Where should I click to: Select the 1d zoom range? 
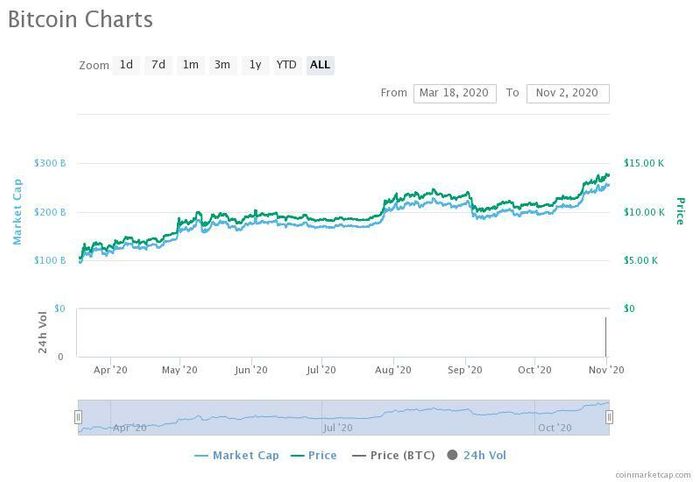126,65
